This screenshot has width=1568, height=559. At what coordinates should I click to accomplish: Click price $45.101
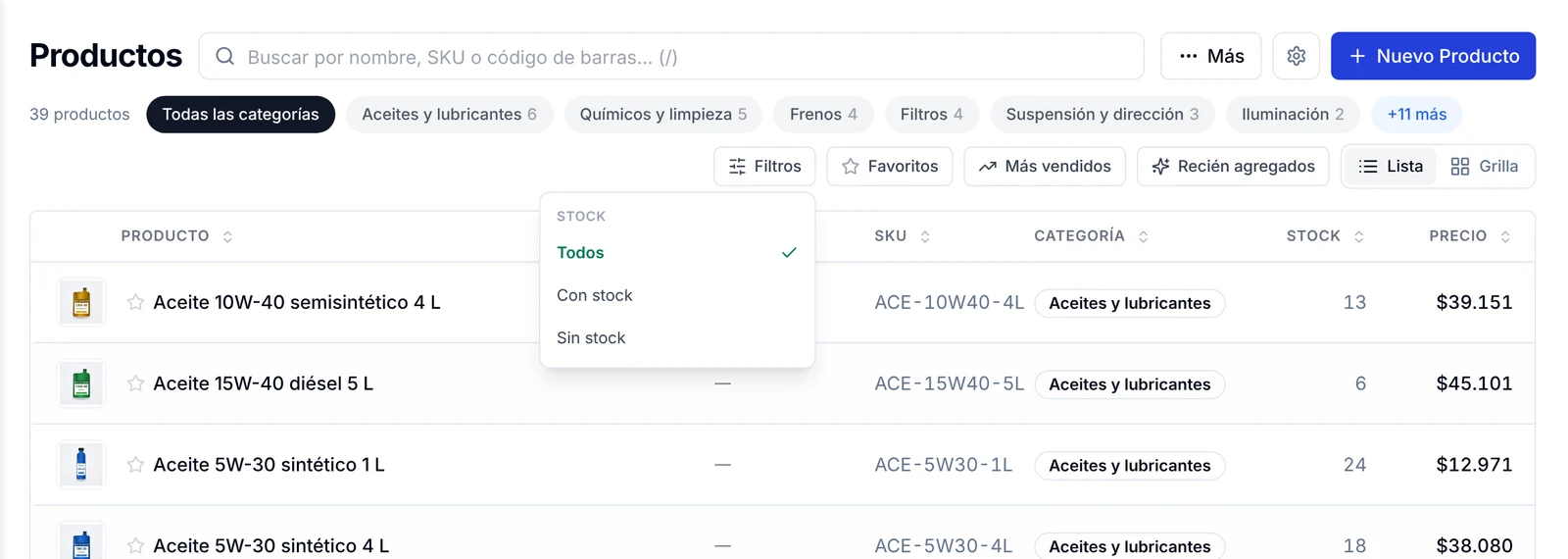click(x=1474, y=383)
